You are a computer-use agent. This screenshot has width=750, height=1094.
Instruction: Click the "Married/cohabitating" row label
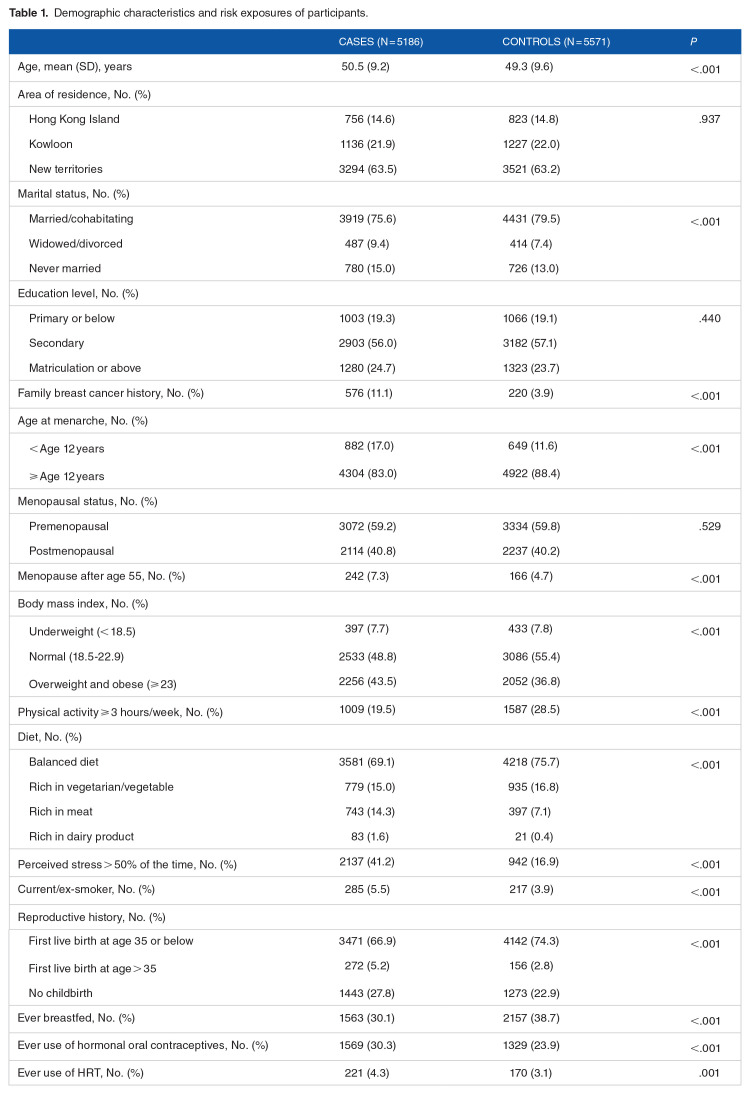click(81, 218)
